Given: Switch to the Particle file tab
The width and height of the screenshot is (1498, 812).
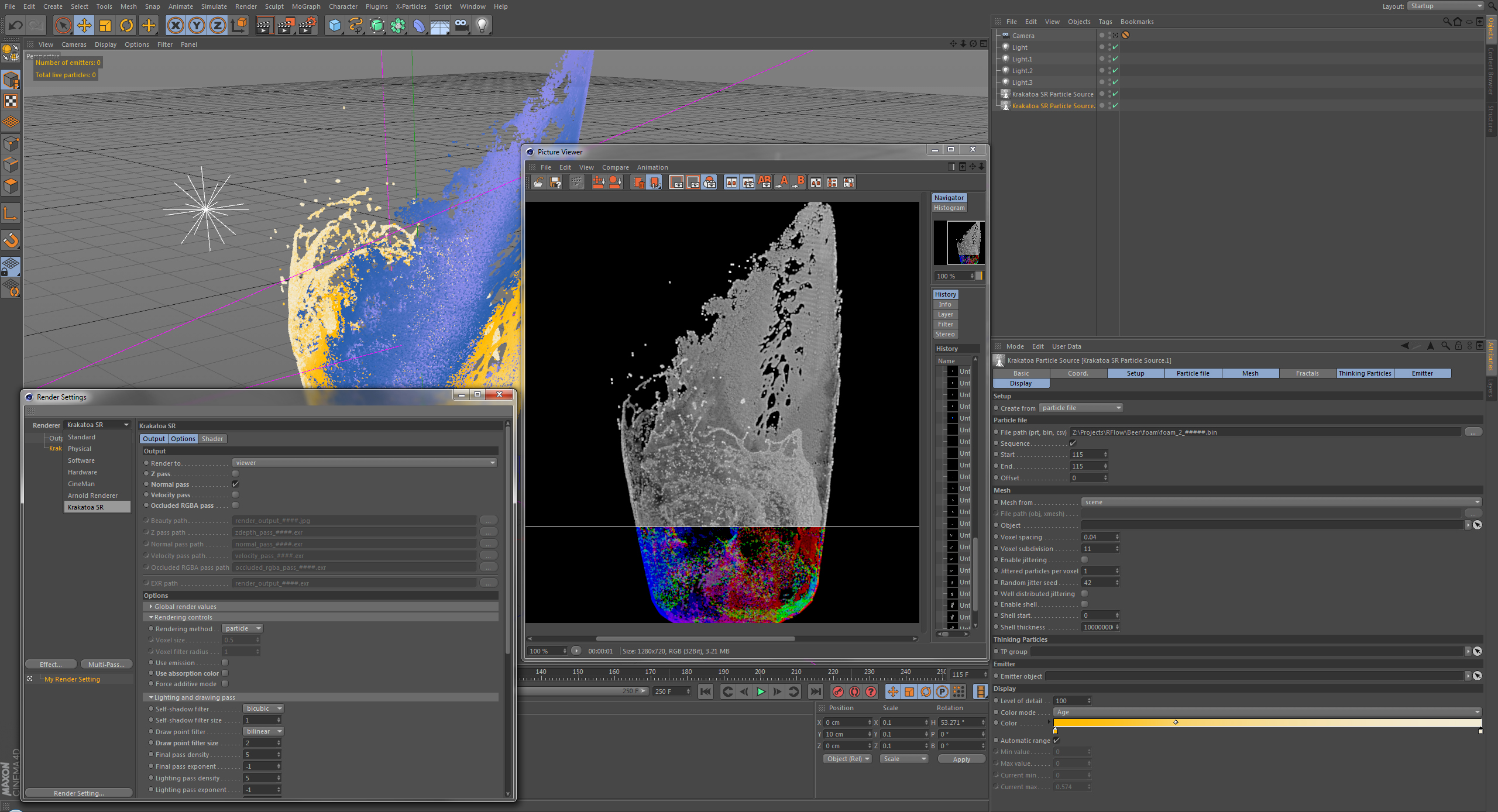Looking at the screenshot, I should click(1193, 373).
